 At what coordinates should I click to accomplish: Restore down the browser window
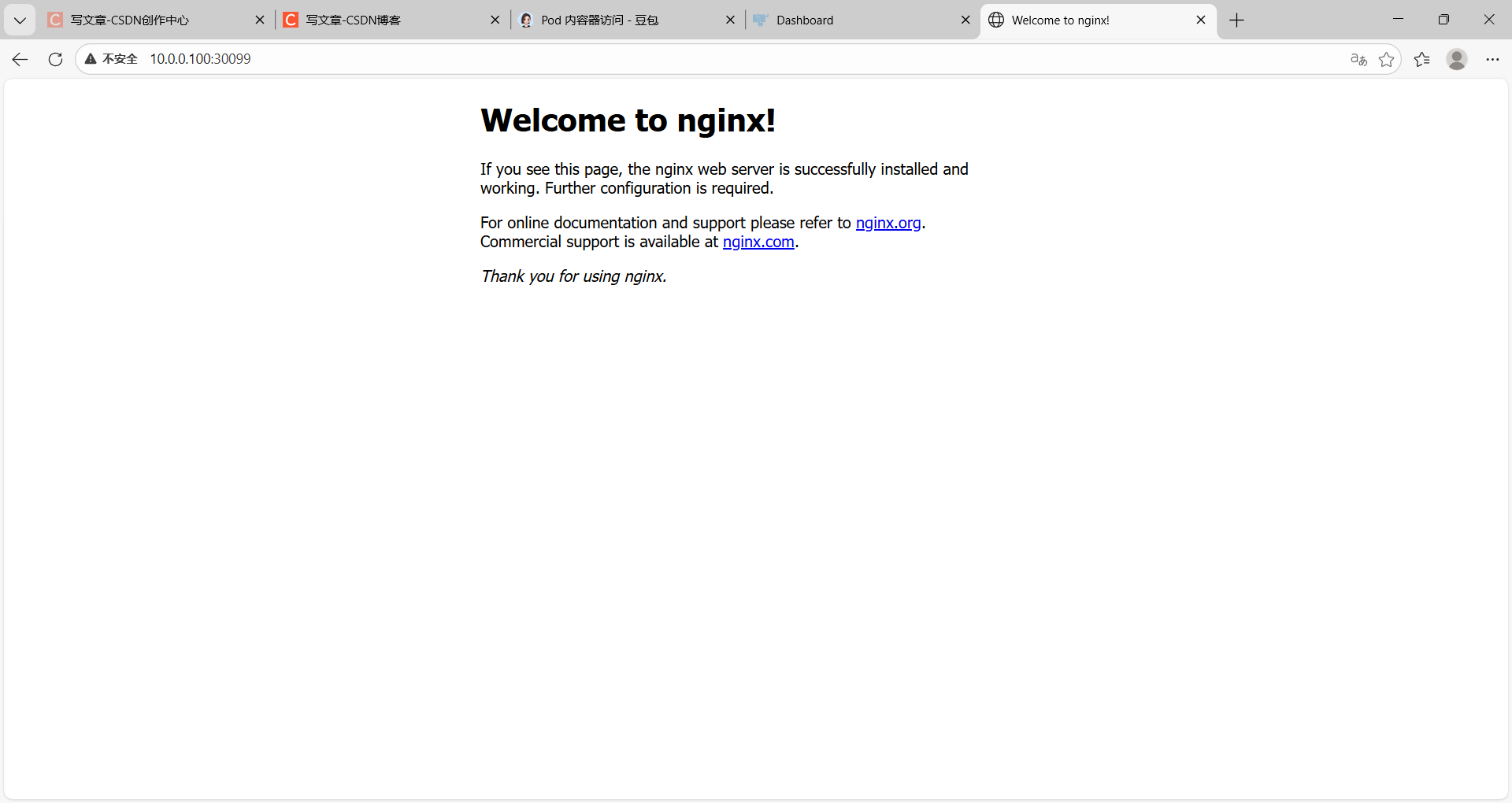click(1443, 20)
